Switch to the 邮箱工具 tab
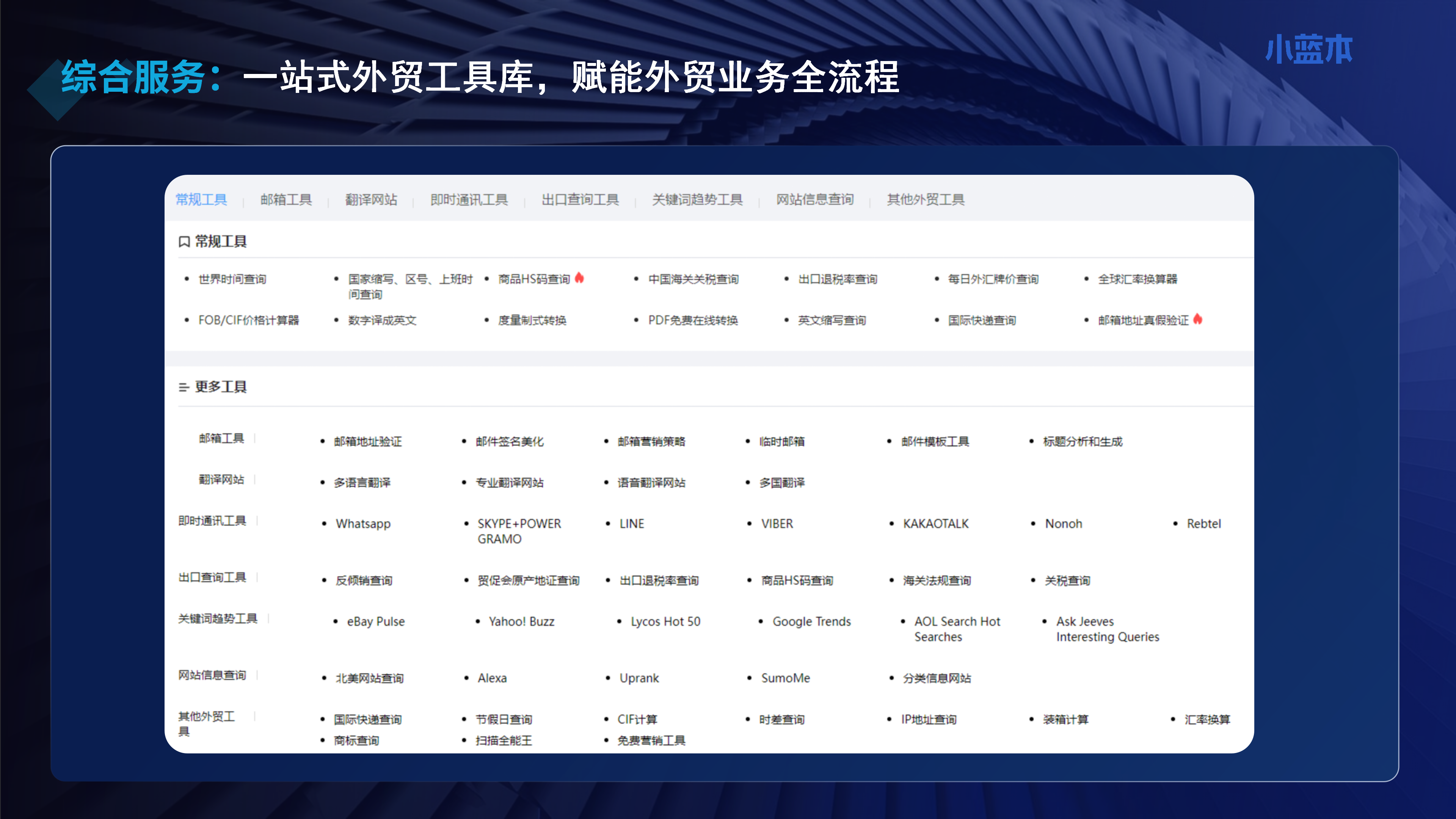 (x=286, y=199)
